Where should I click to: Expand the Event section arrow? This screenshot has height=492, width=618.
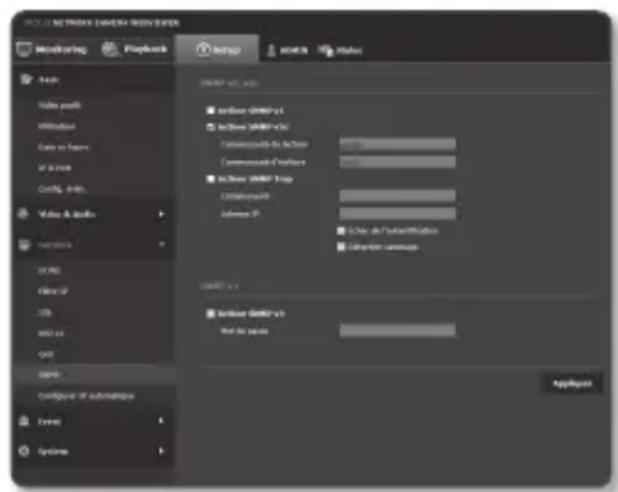pyautogui.click(x=161, y=421)
